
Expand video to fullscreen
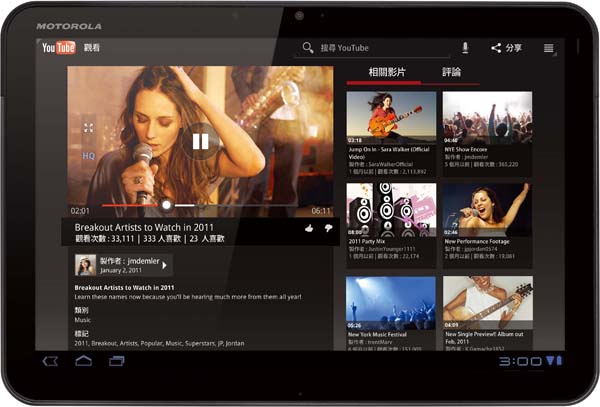[88, 128]
